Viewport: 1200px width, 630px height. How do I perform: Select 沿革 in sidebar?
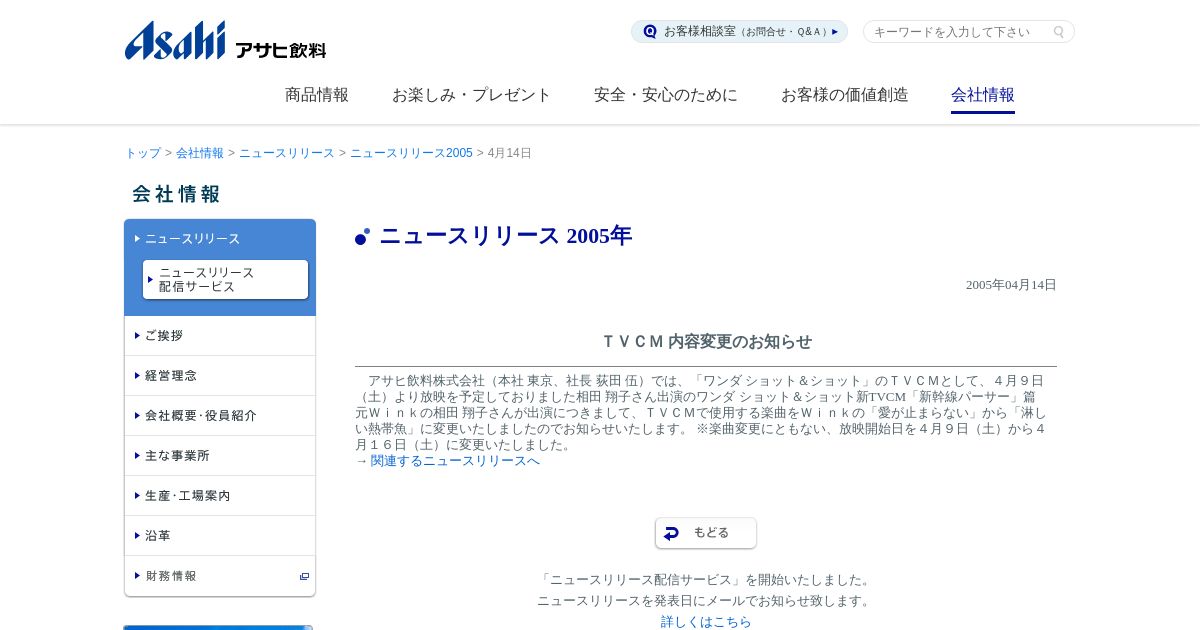[x=220, y=536]
